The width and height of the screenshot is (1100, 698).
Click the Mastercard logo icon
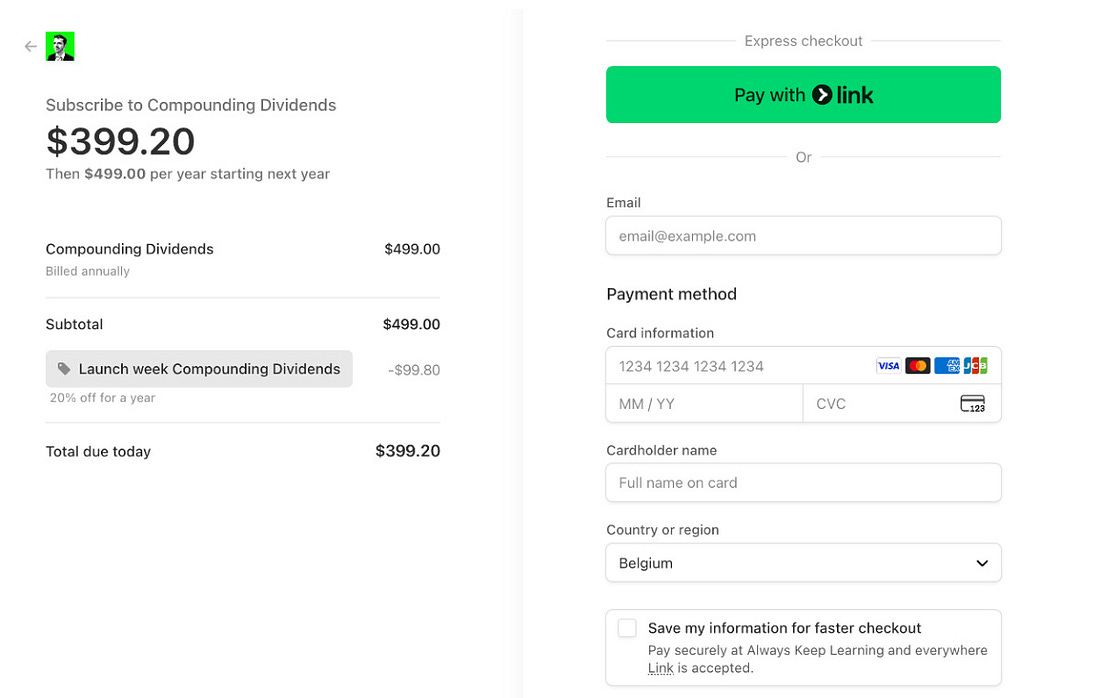917,366
